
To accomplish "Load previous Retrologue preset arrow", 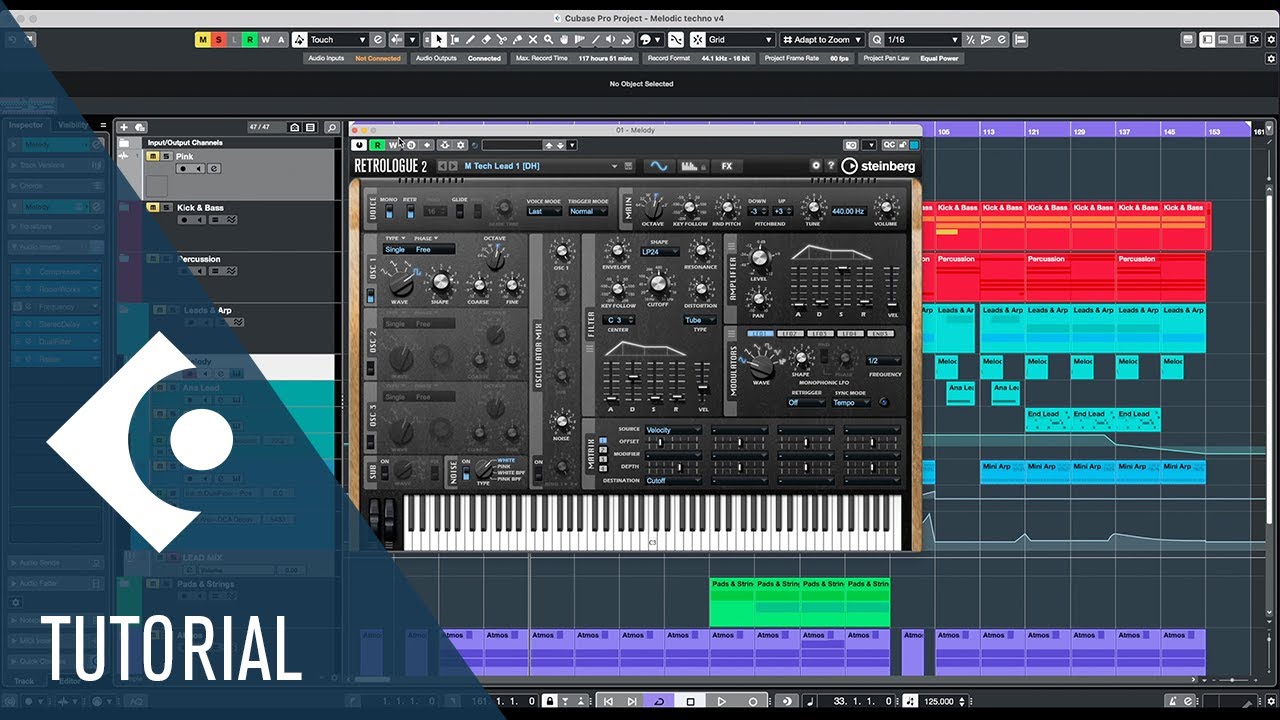I will pyautogui.click(x=442, y=166).
